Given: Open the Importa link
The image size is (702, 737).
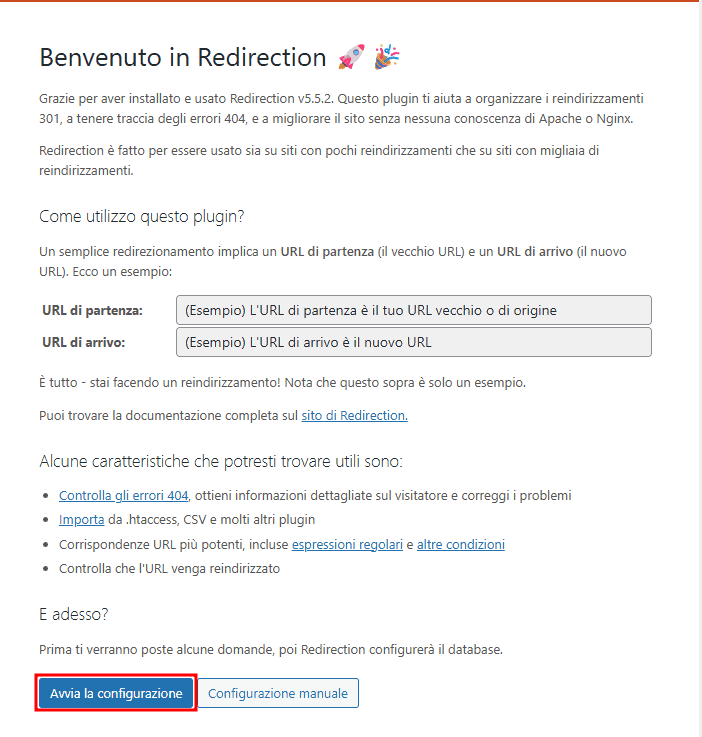Looking at the screenshot, I should 81,520.
